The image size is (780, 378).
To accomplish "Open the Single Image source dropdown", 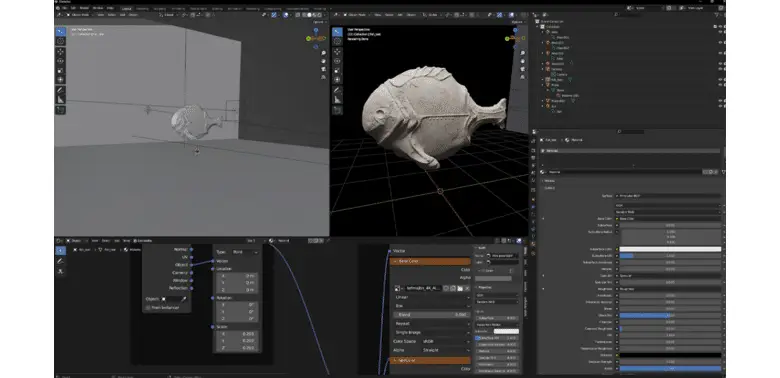I will click(x=432, y=332).
